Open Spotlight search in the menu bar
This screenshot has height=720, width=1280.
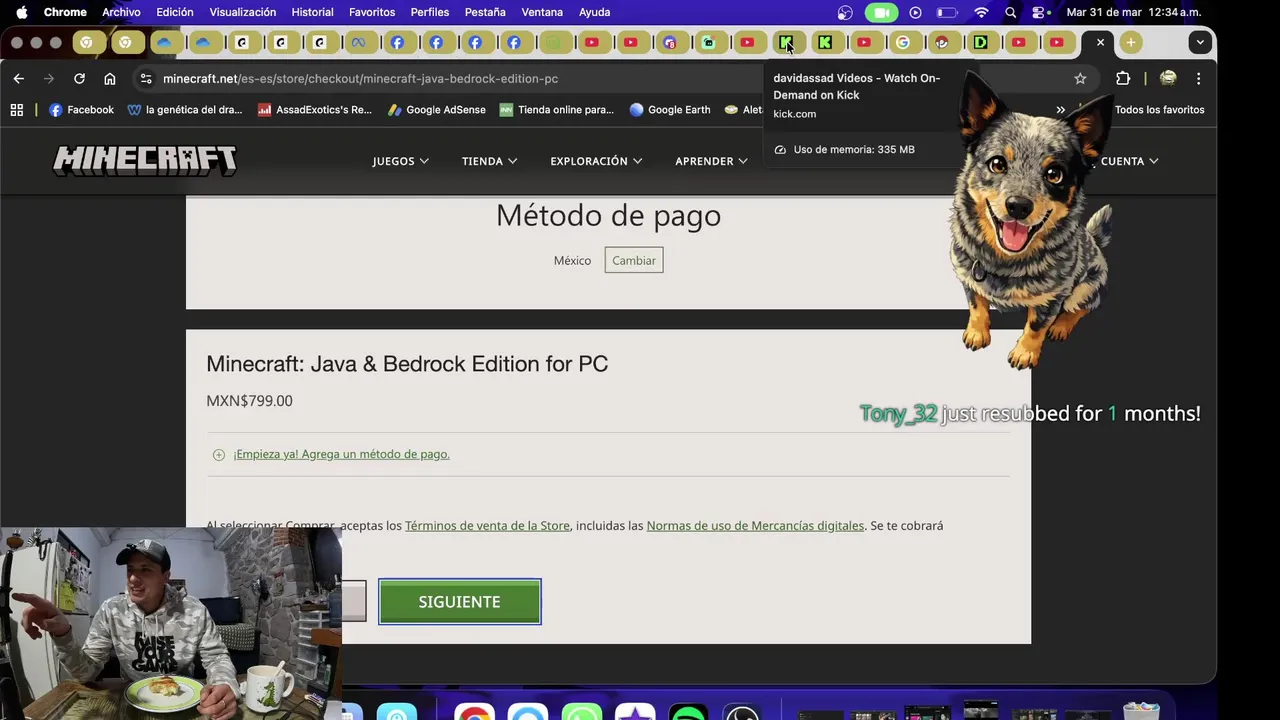(1011, 12)
